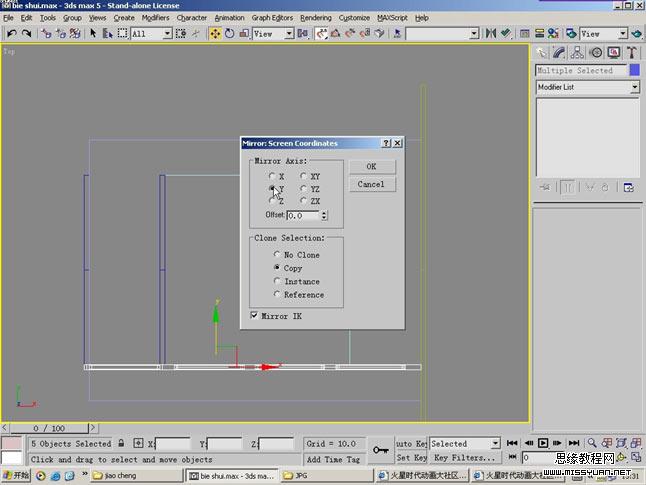This screenshot has width=646, height=485.
Task: Open the Graph Editors menu
Action: click(x=272, y=18)
